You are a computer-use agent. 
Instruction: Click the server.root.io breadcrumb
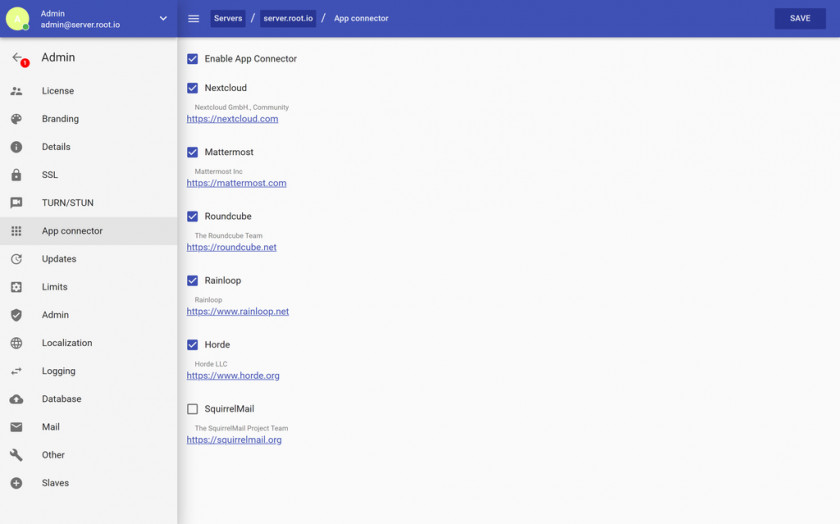(x=288, y=18)
